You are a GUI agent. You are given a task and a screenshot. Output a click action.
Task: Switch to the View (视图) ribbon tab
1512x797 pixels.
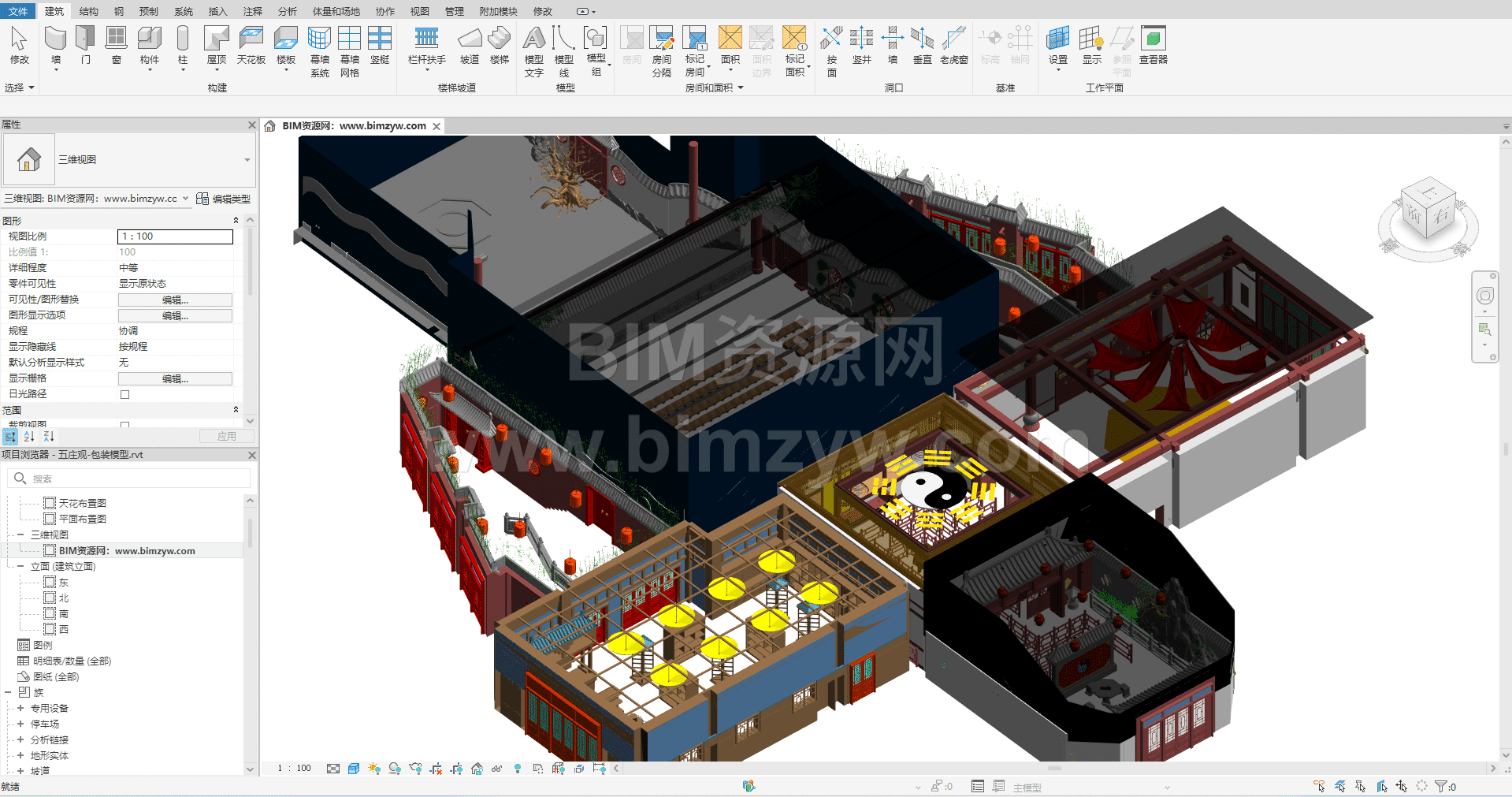point(420,11)
